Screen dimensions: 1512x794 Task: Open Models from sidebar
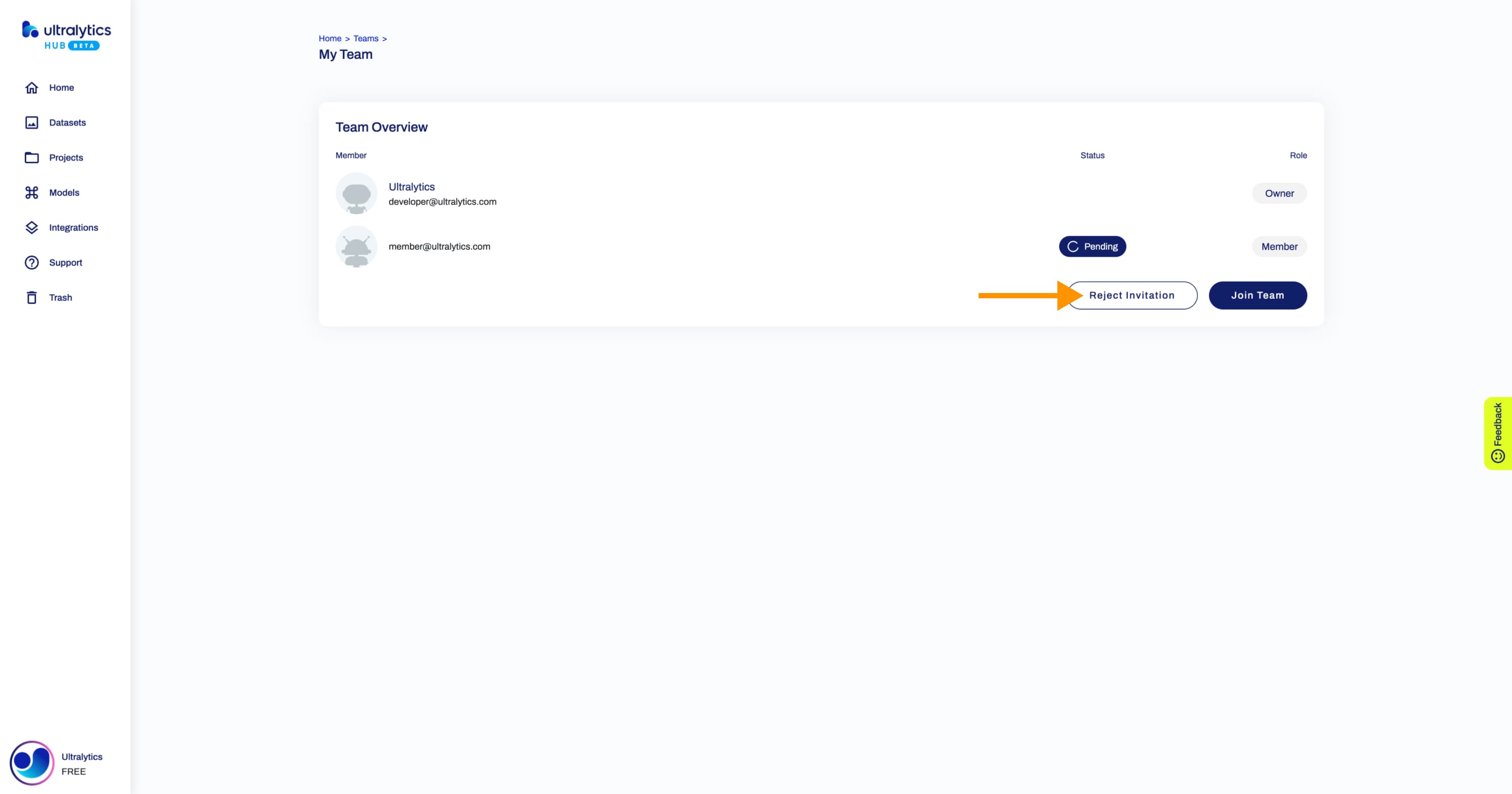pyautogui.click(x=64, y=192)
